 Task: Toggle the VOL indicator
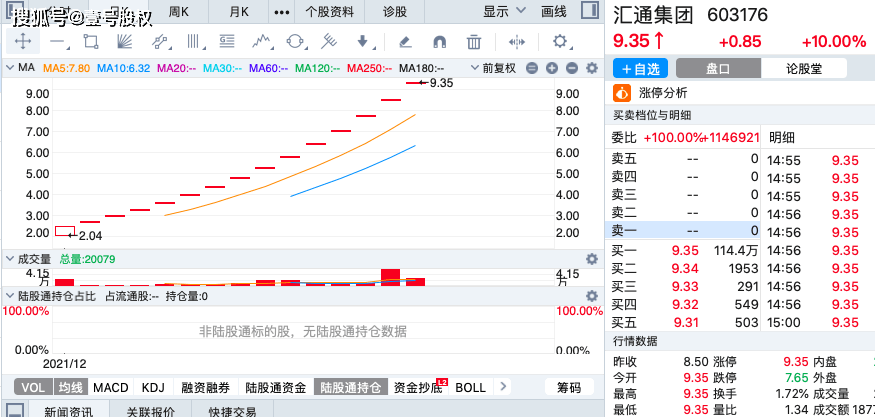[x=33, y=387]
